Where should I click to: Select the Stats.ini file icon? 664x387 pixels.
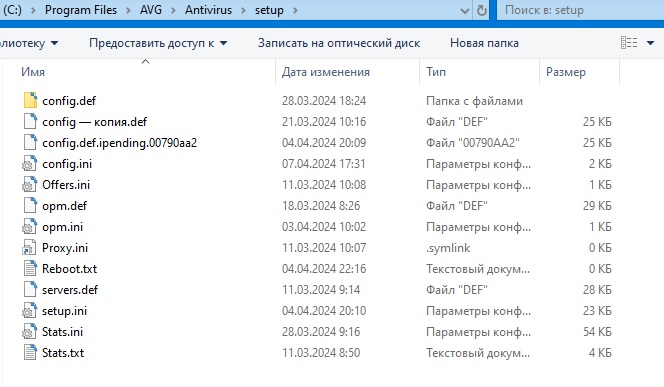[30, 332]
